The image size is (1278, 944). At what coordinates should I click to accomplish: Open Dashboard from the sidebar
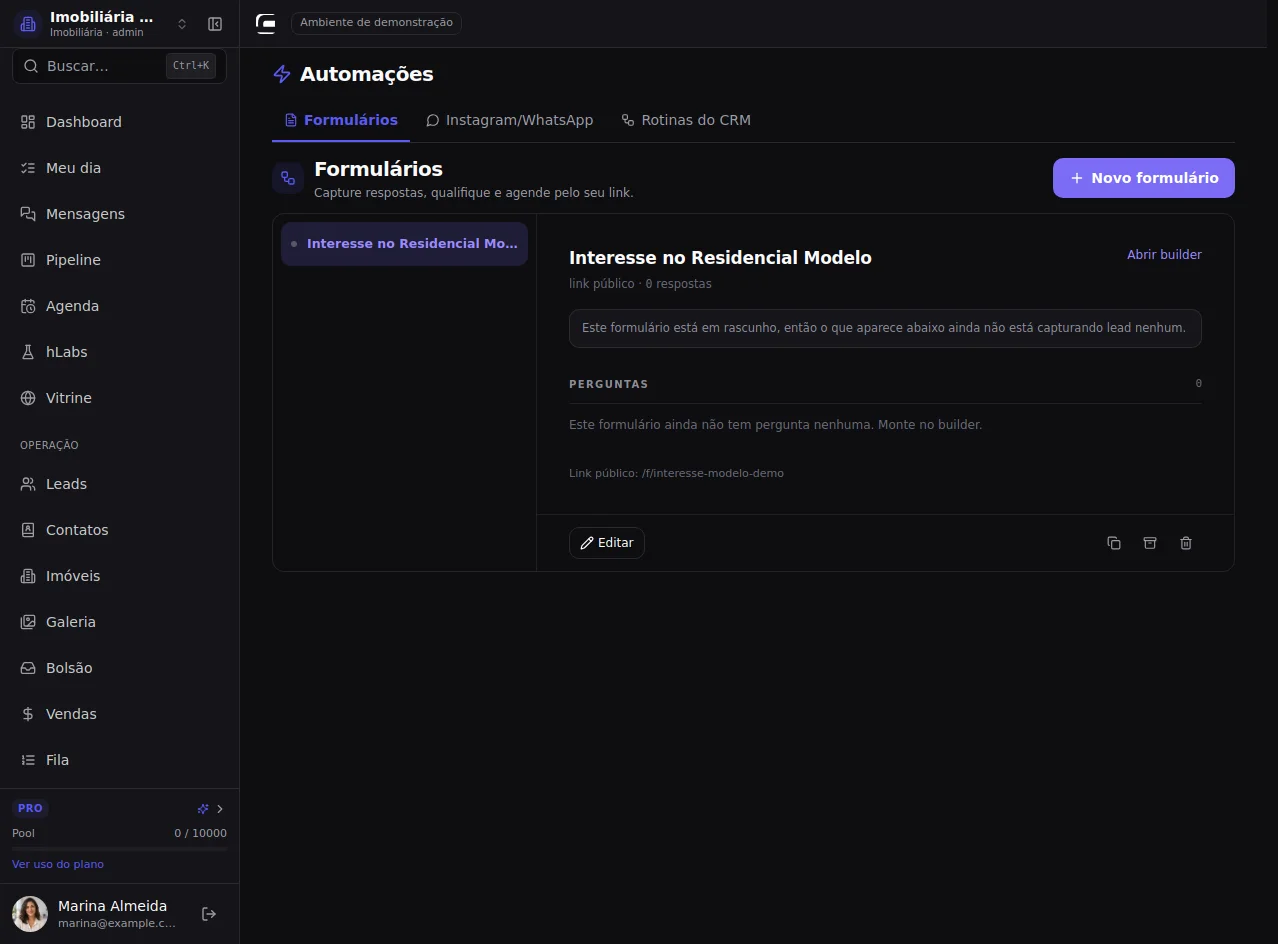[120, 122]
